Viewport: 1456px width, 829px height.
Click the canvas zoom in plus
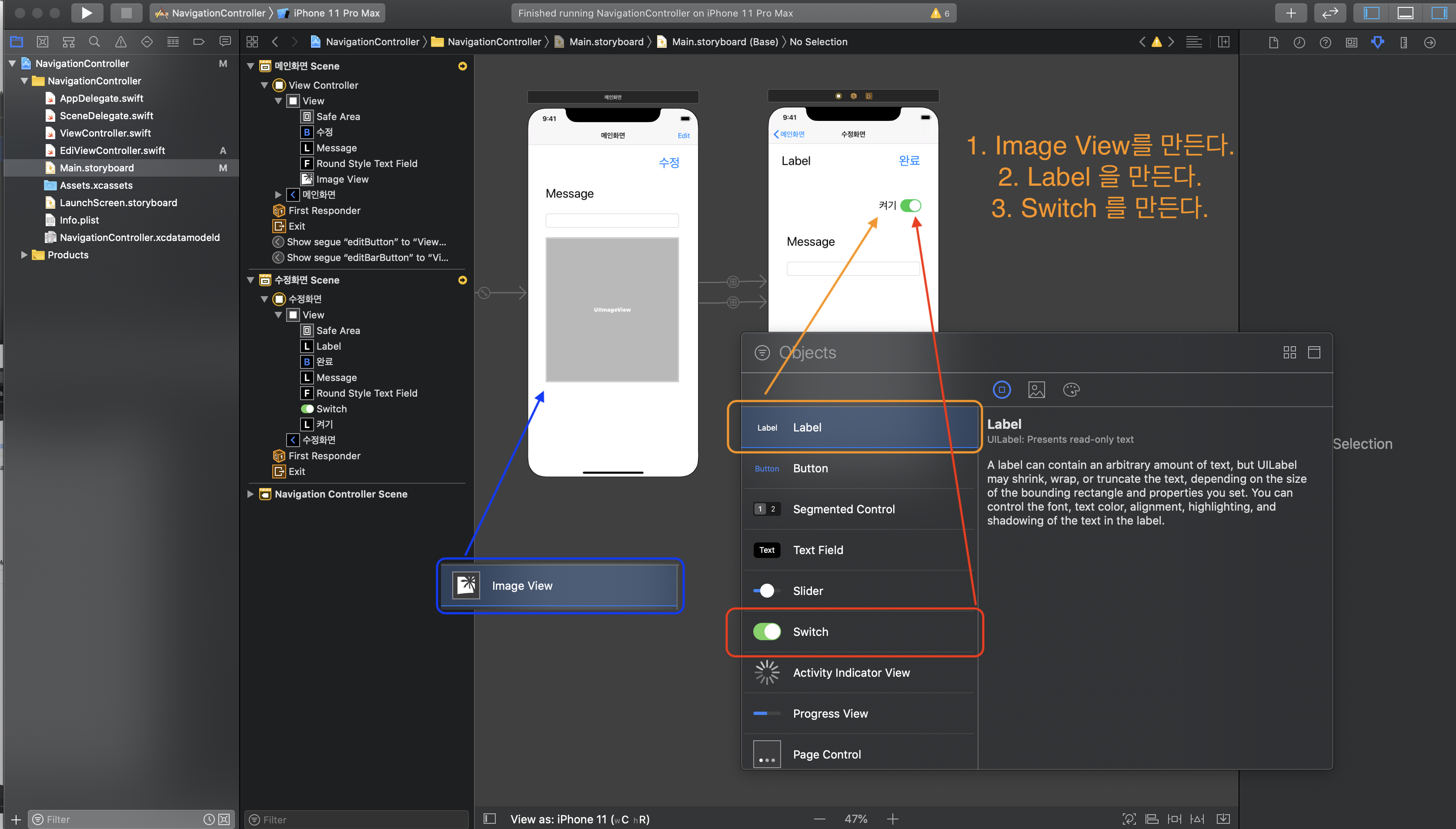point(892,819)
